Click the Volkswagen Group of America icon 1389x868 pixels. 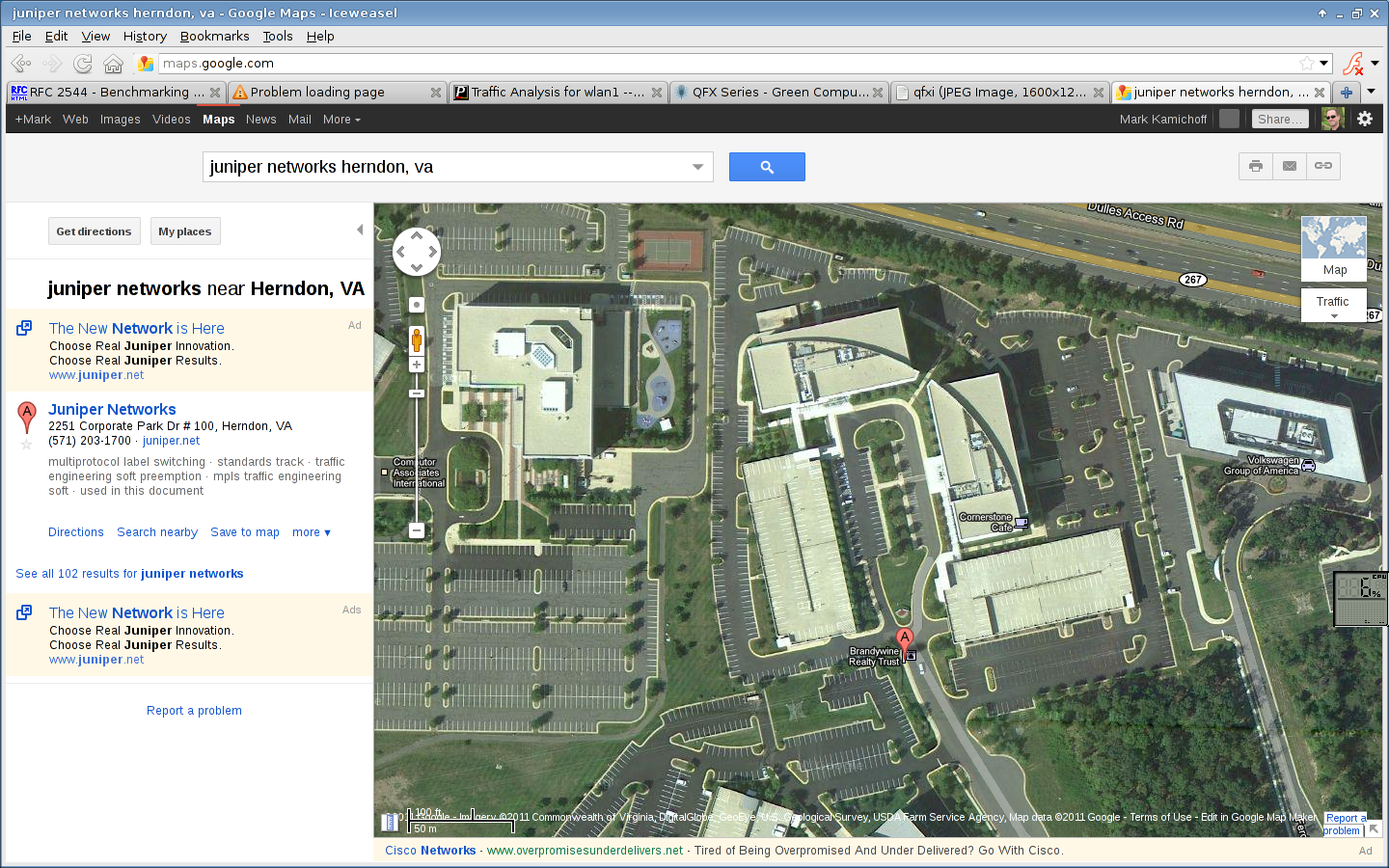pyautogui.click(x=1309, y=466)
